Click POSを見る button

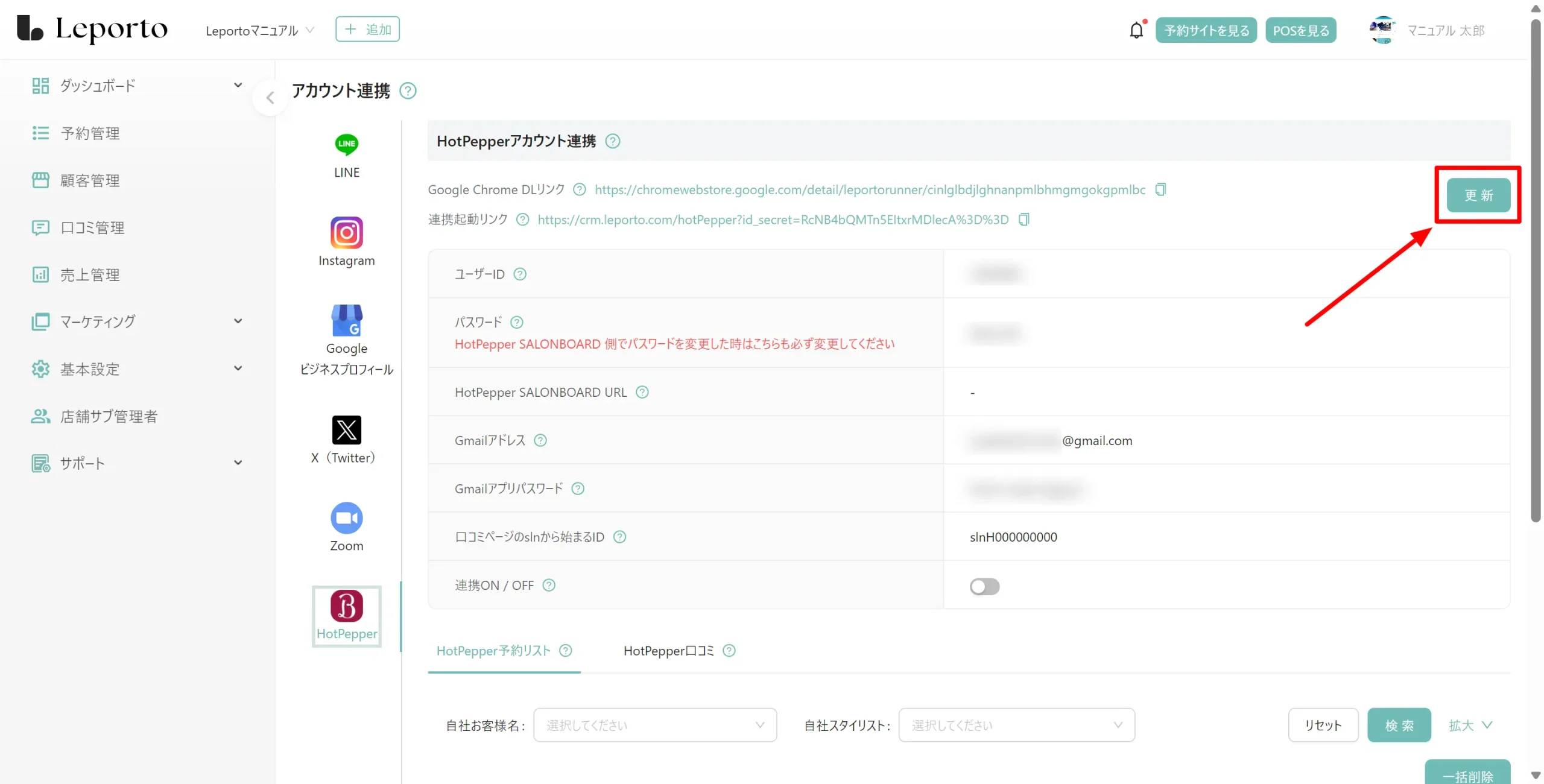1301,30
